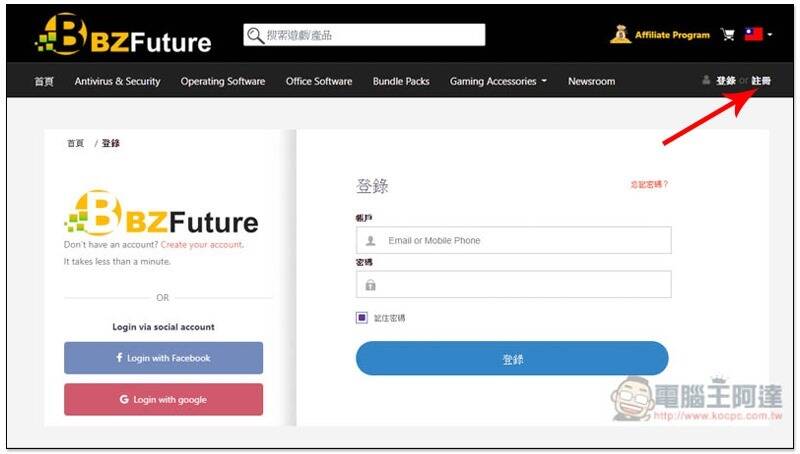Expand the language selector dropdown arrow
The width and height of the screenshot is (800, 454).
[770, 35]
